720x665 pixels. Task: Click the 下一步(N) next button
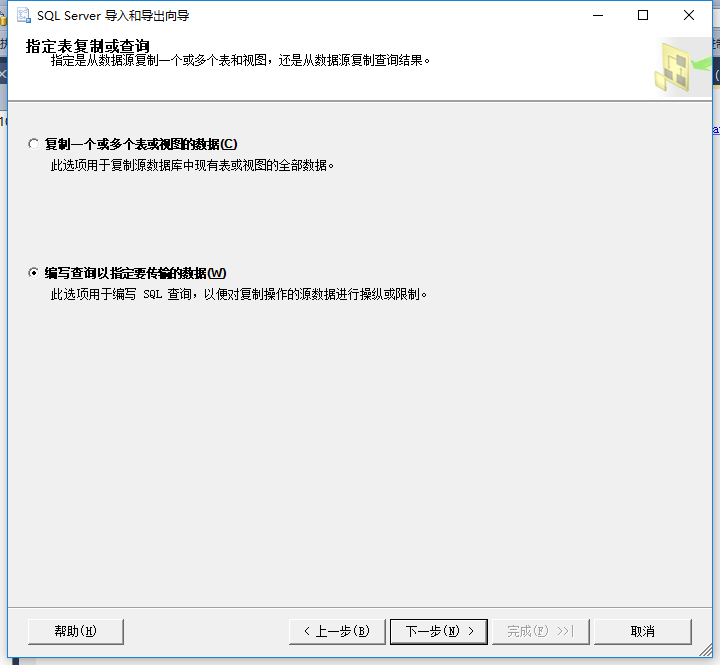point(439,631)
